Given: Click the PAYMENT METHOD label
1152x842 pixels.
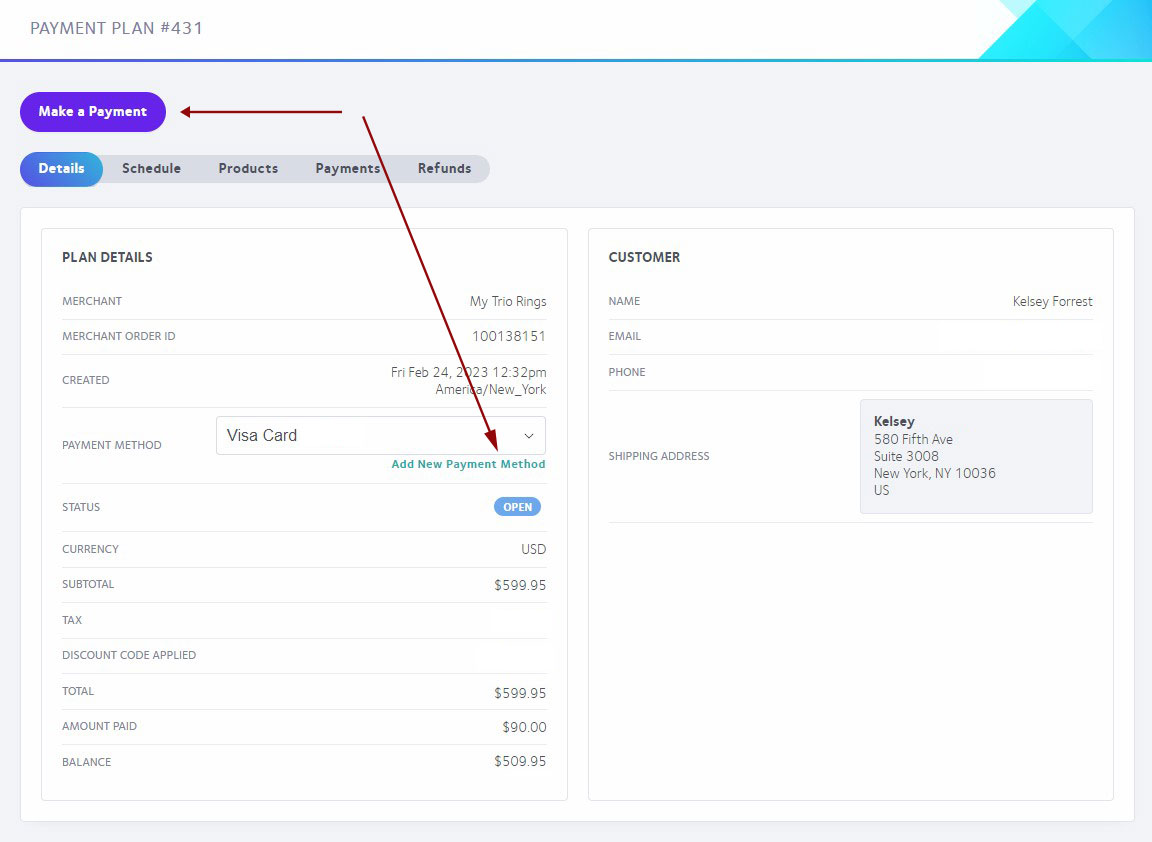Looking at the screenshot, I should [112, 445].
